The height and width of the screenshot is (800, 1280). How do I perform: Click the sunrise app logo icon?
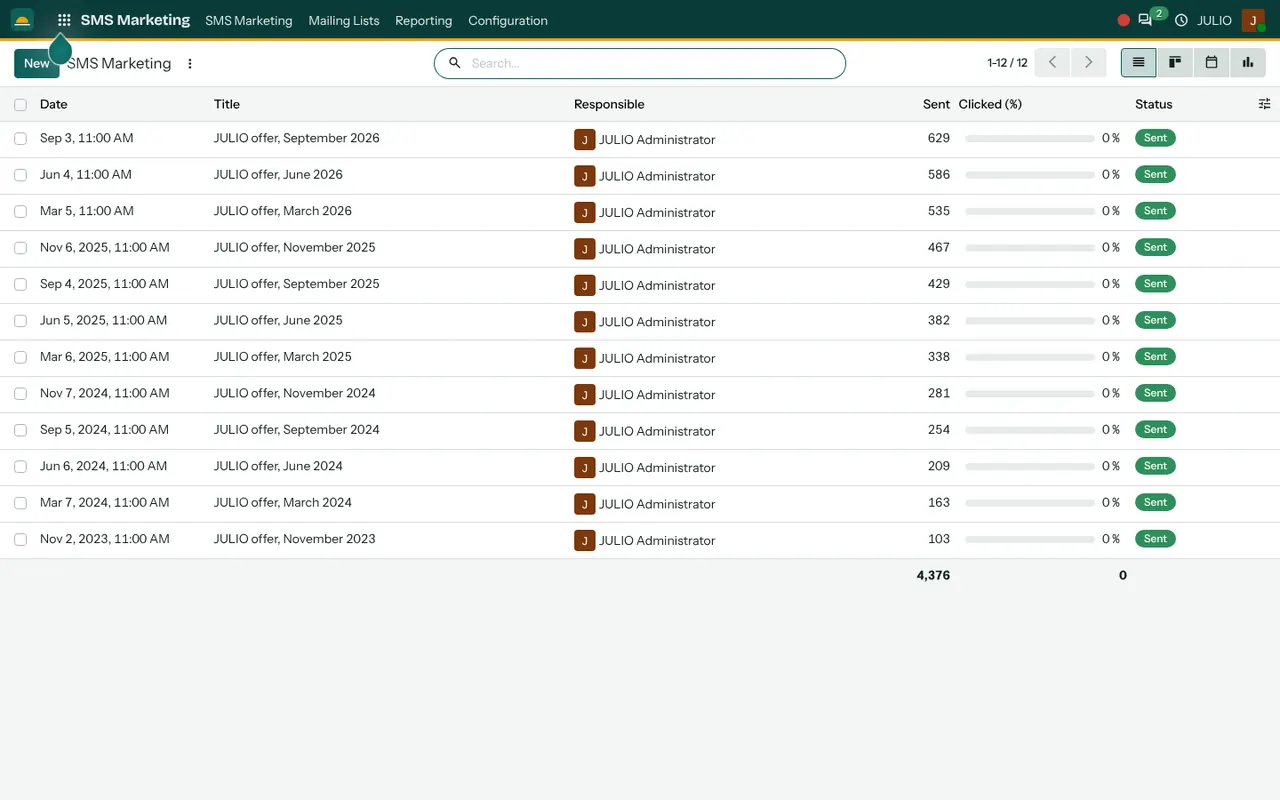22,20
